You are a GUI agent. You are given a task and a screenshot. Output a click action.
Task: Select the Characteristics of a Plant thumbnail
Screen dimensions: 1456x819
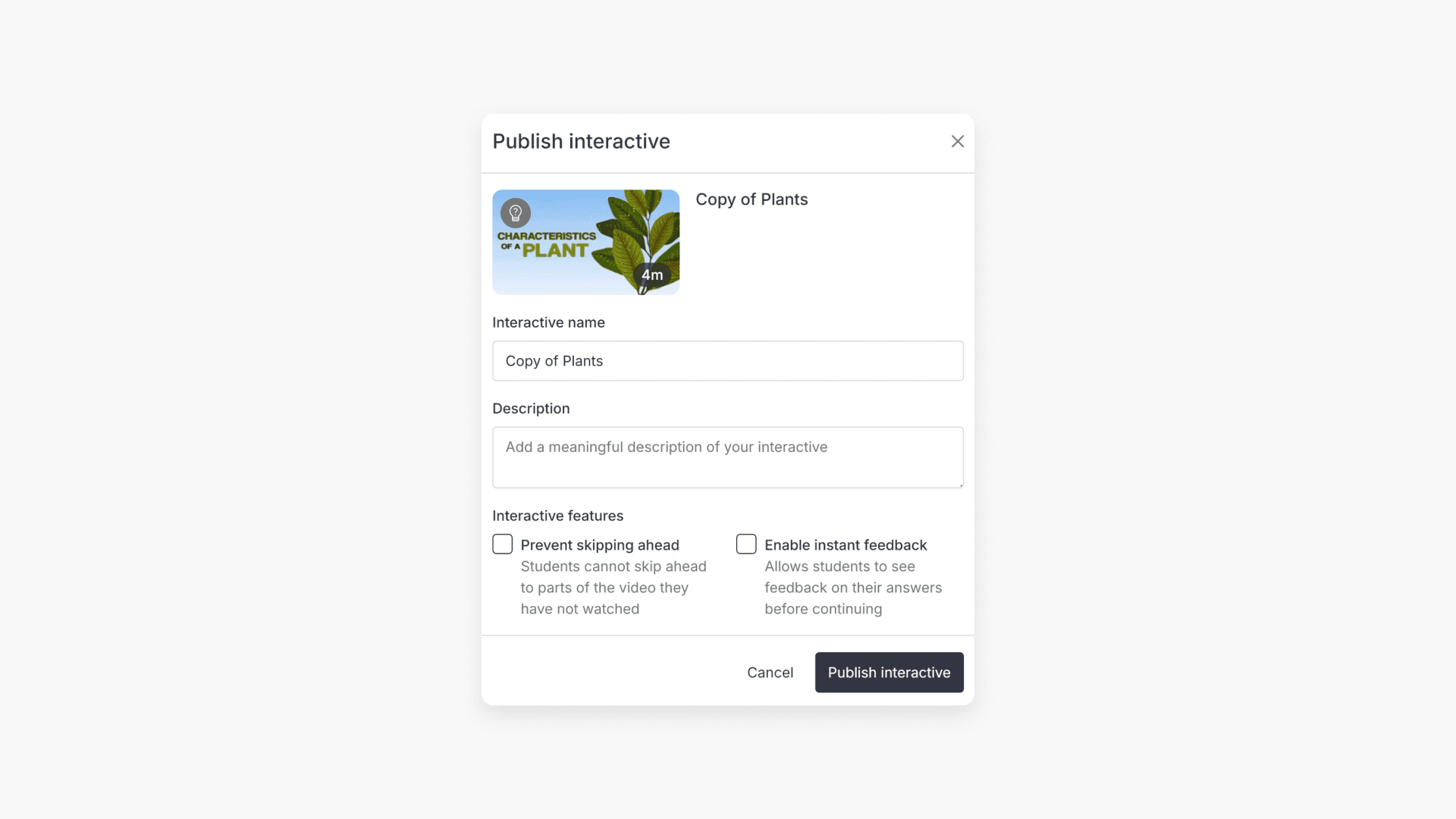586,241
